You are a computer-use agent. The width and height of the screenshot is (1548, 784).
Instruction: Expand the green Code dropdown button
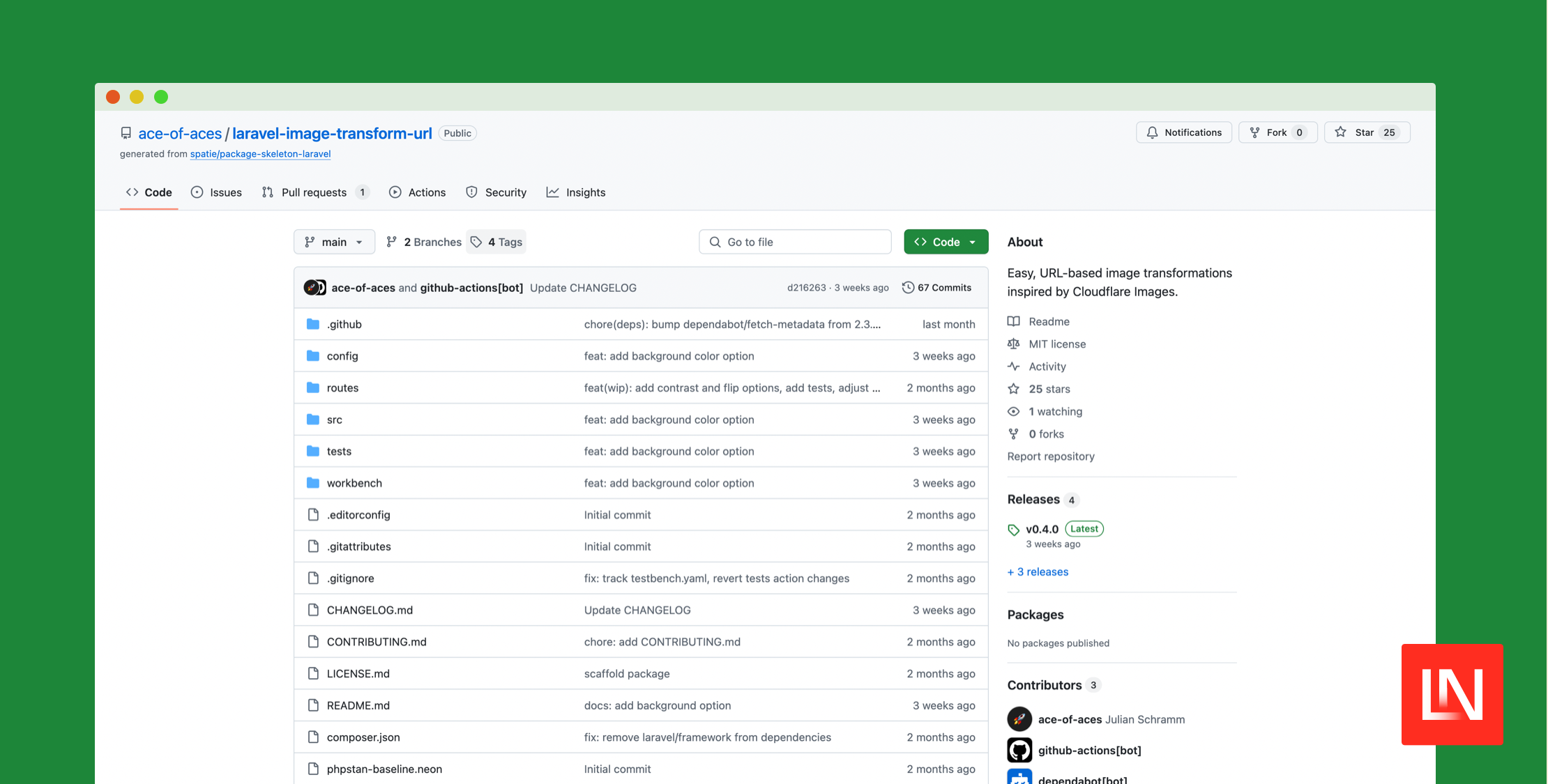tap(946, 242)
